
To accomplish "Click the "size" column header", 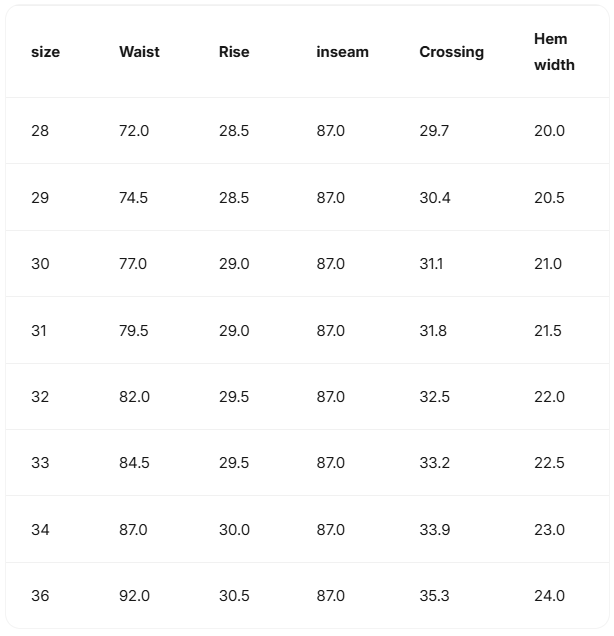I will click(x=45, y=52).
